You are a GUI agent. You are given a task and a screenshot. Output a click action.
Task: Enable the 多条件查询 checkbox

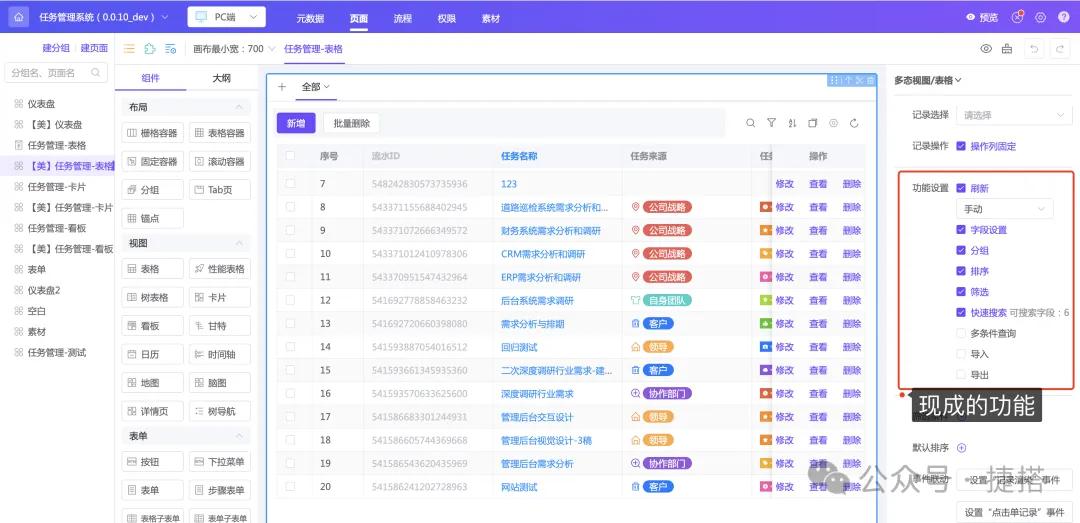pos(961,333)
